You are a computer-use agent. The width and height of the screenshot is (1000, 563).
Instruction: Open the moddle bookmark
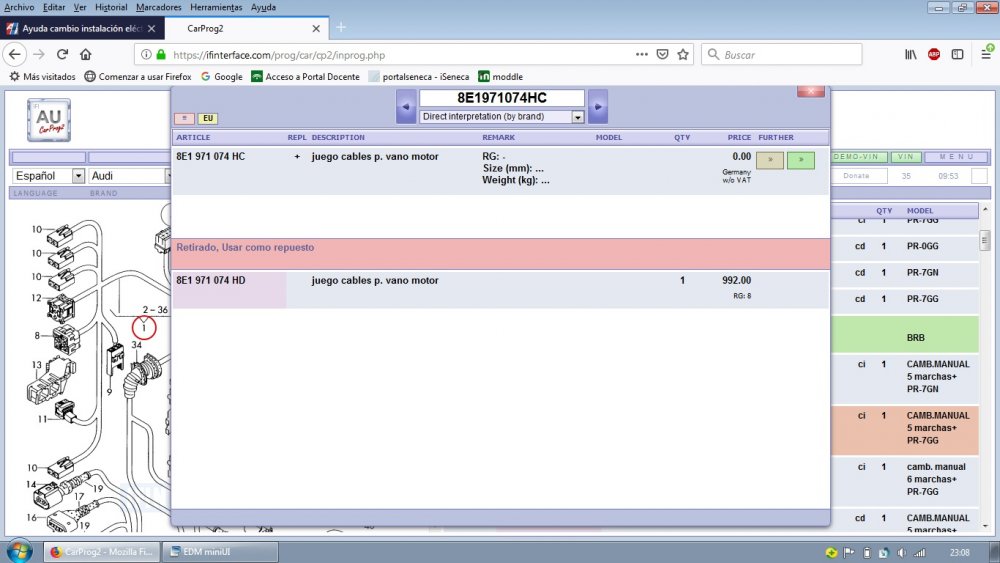click(x=501, y=77)
